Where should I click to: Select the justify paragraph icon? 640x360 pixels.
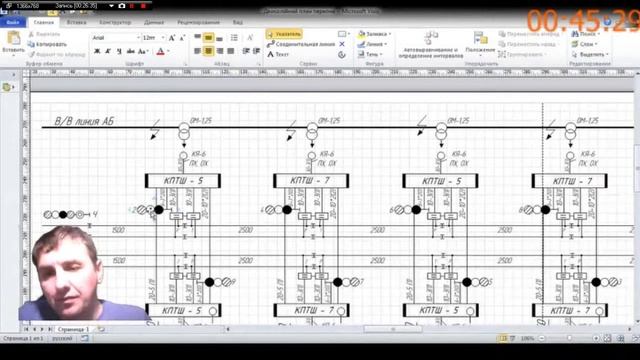(231, 51)
